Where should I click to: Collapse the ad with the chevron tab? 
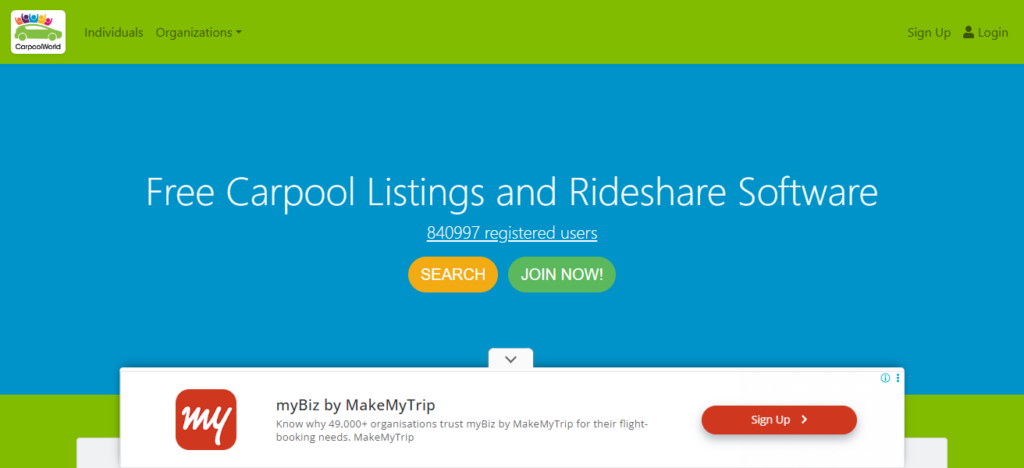pyautogui.click(x=511, y=359)
